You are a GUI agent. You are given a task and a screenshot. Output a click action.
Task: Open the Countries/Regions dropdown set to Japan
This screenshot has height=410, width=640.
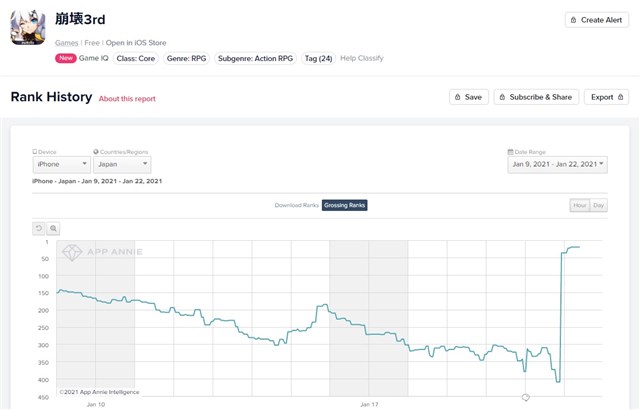[x=122, y=164]
